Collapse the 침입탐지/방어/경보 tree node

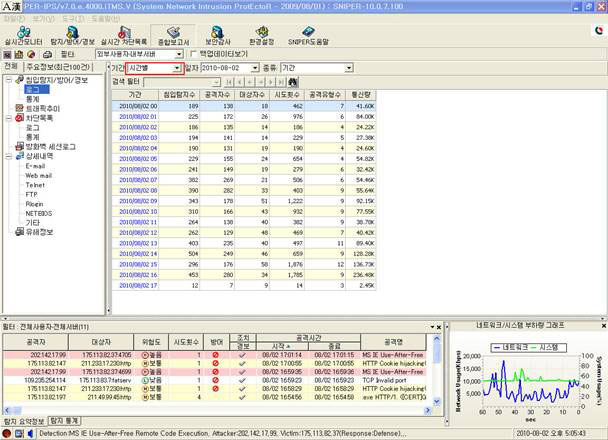pos(8,81)
